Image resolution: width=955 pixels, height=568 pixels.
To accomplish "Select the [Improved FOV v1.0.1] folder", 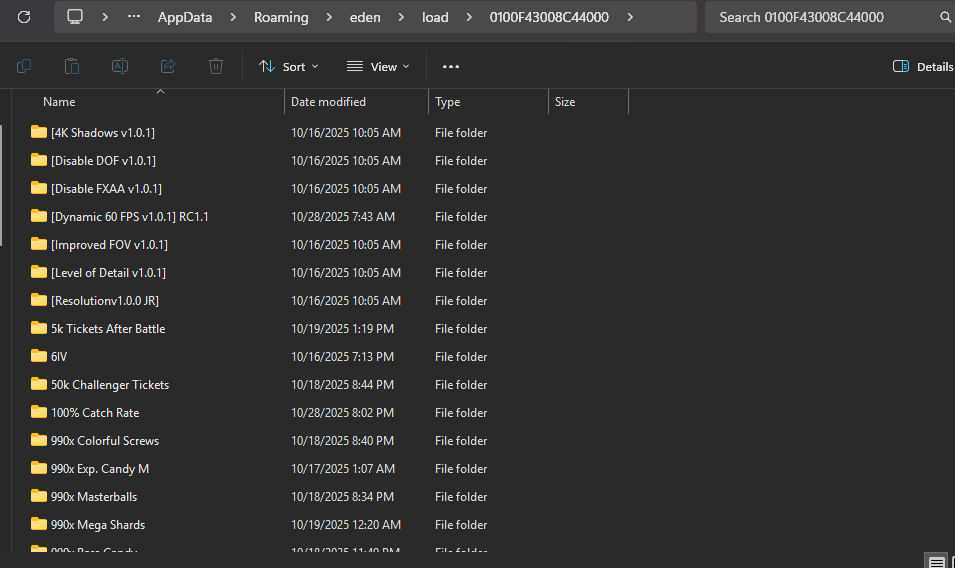I will coord(110,245).
